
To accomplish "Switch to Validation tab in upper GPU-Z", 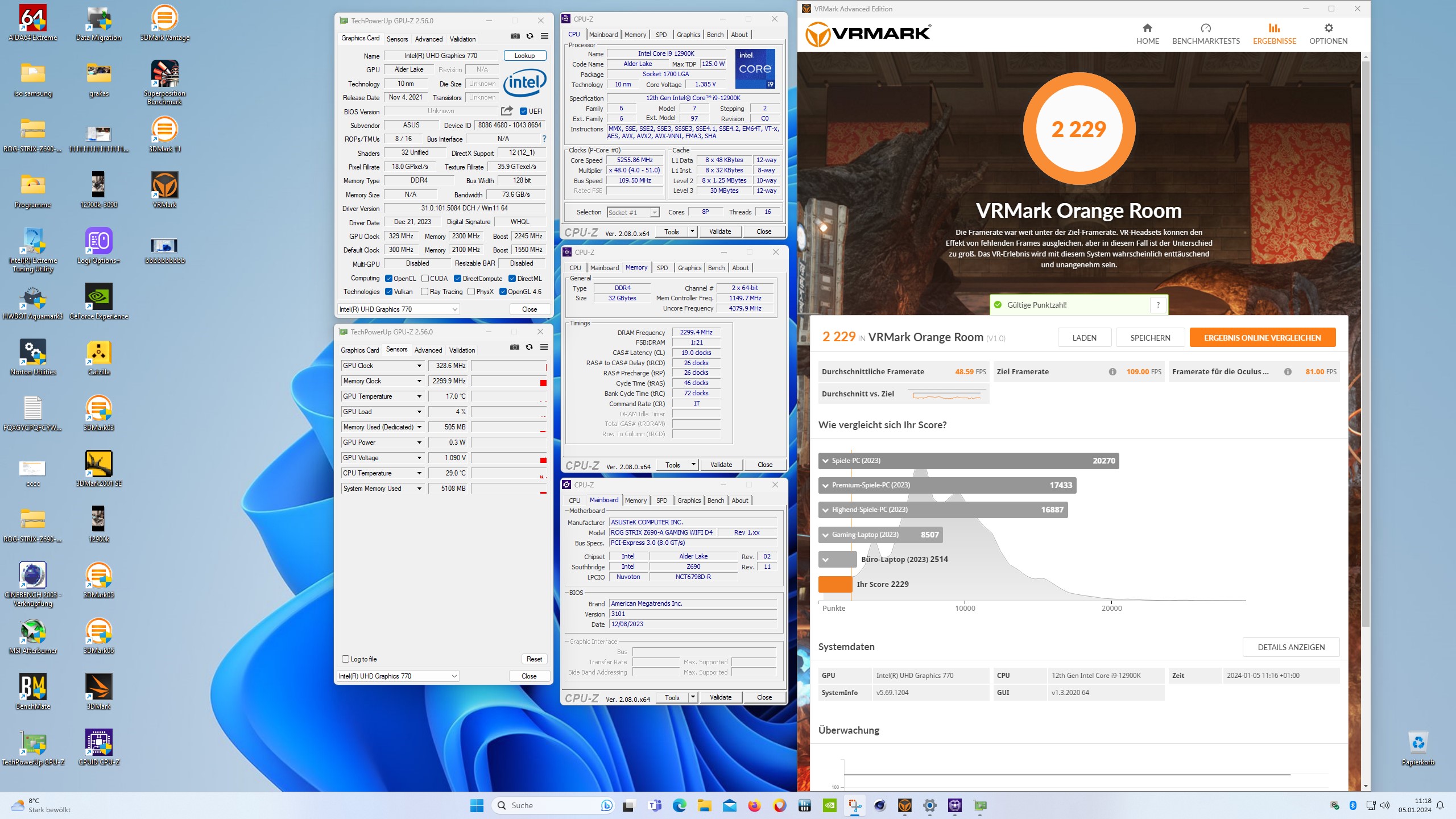I will tap(462, 39).
